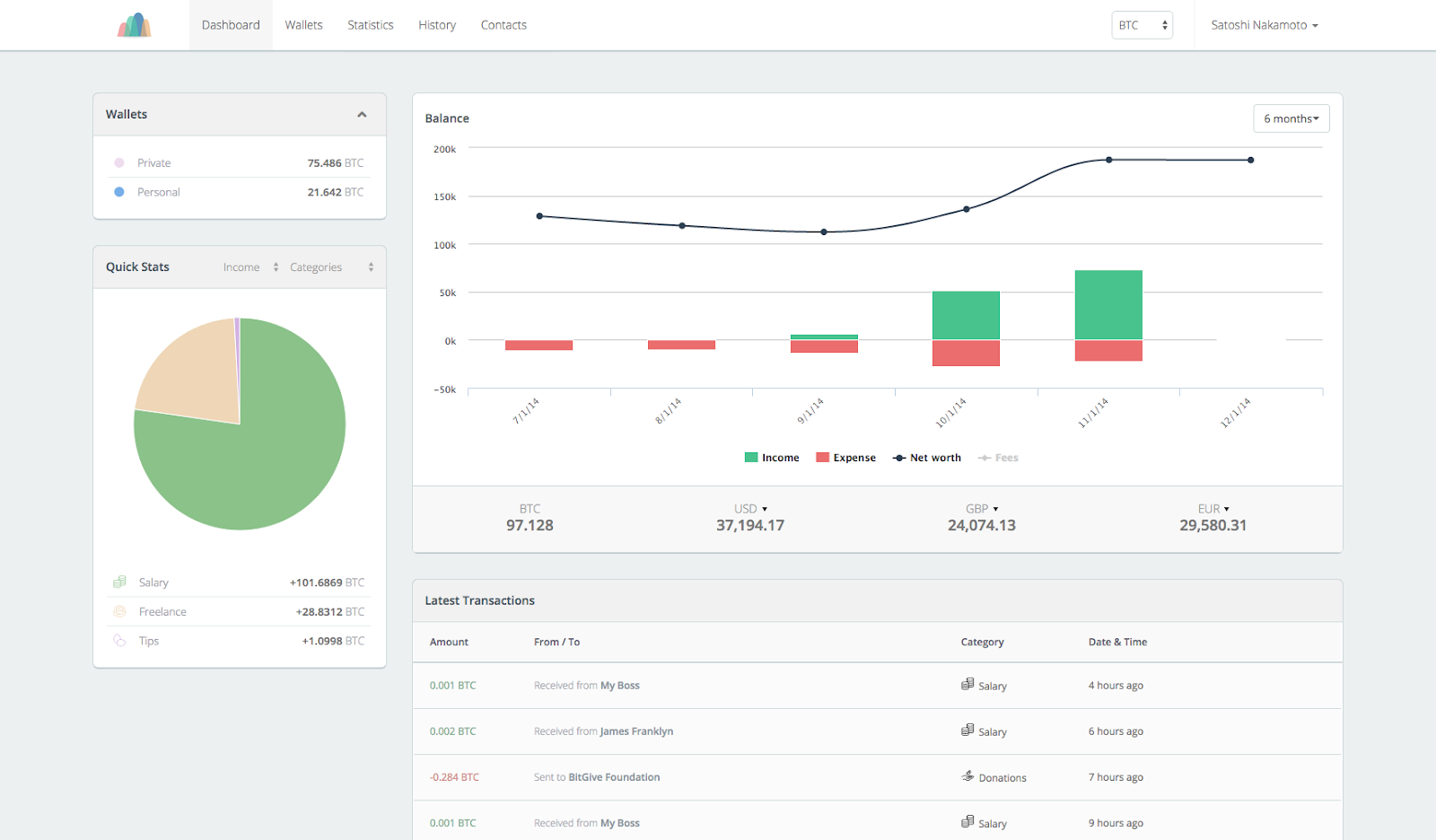Image resolution: width=1436 pixels, height=840 pixels.
Task: Click the Salary row in Quick Stats list
Action: click(240, 582)
